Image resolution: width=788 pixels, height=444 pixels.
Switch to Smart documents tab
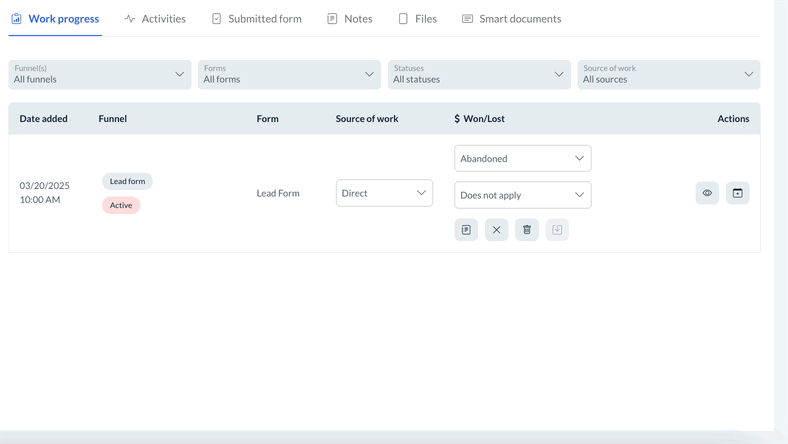[x=511, y=19]
